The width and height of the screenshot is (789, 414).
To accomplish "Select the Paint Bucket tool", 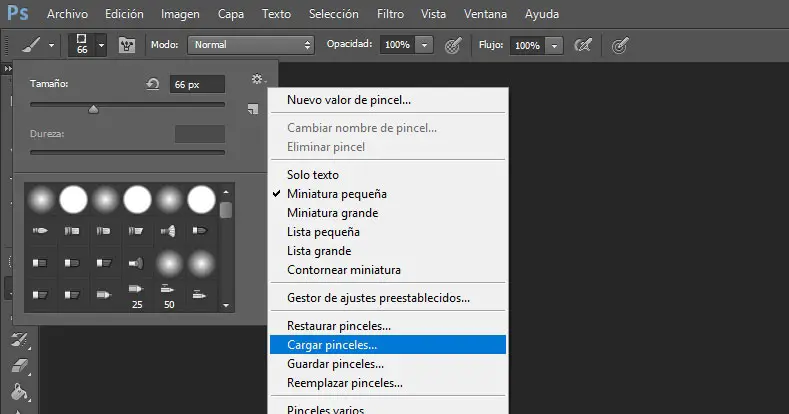I will pyautogui.click(x=19, y=390).
